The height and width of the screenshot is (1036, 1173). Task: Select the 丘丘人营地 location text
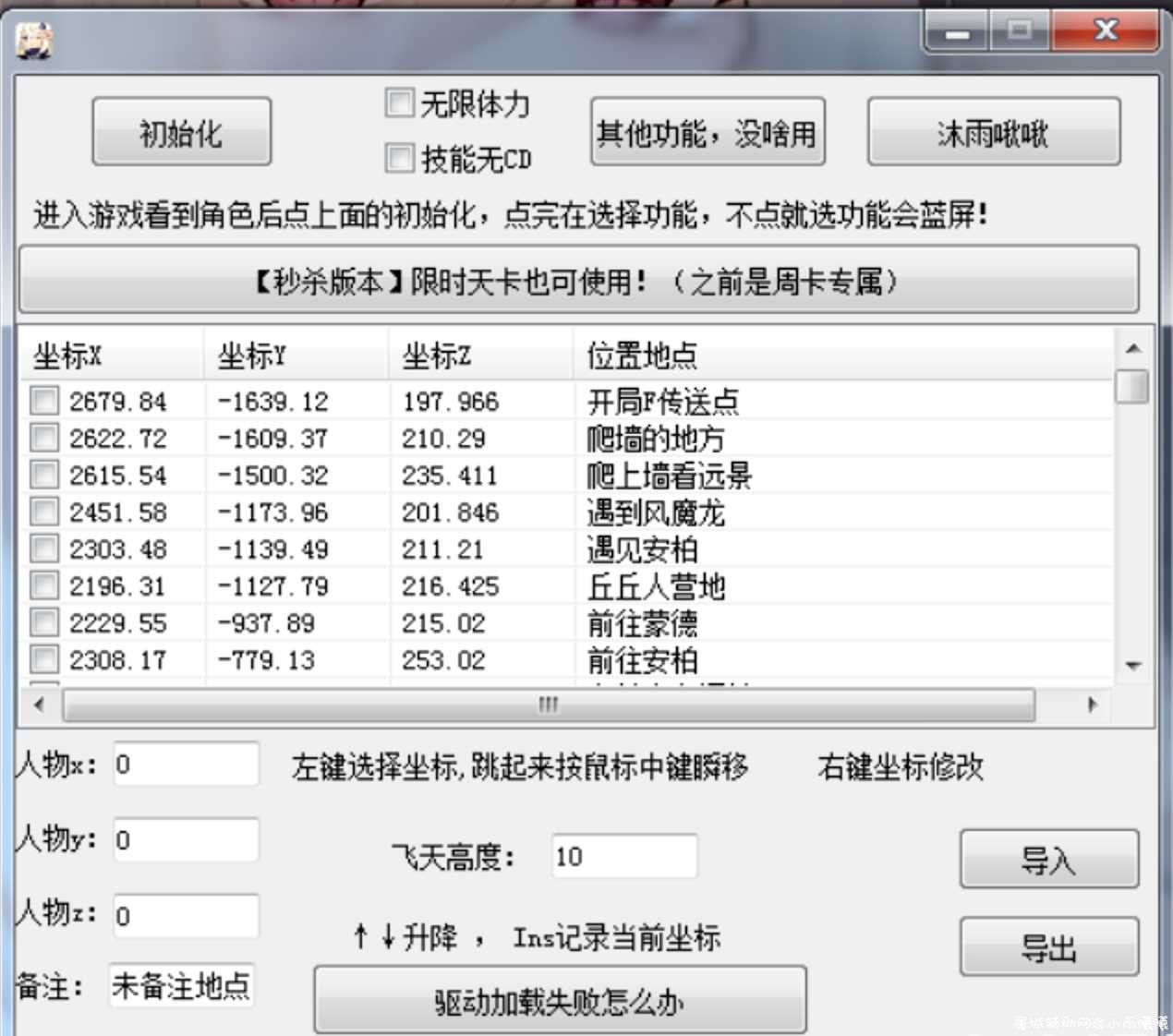pos(656,586)
